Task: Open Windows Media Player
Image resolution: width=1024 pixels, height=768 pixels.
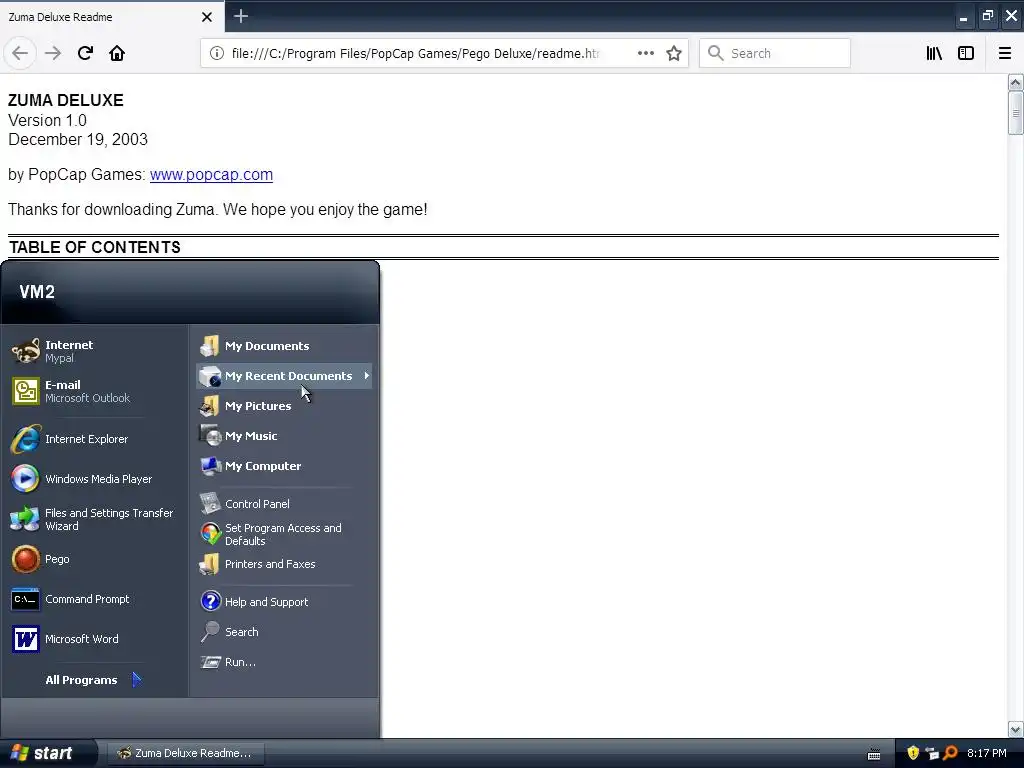Action: click(x=95, y=479)
